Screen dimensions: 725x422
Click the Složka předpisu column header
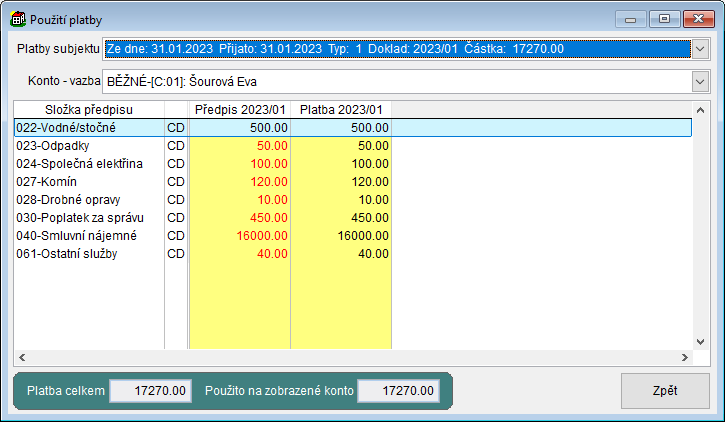(x=89, y=109)
